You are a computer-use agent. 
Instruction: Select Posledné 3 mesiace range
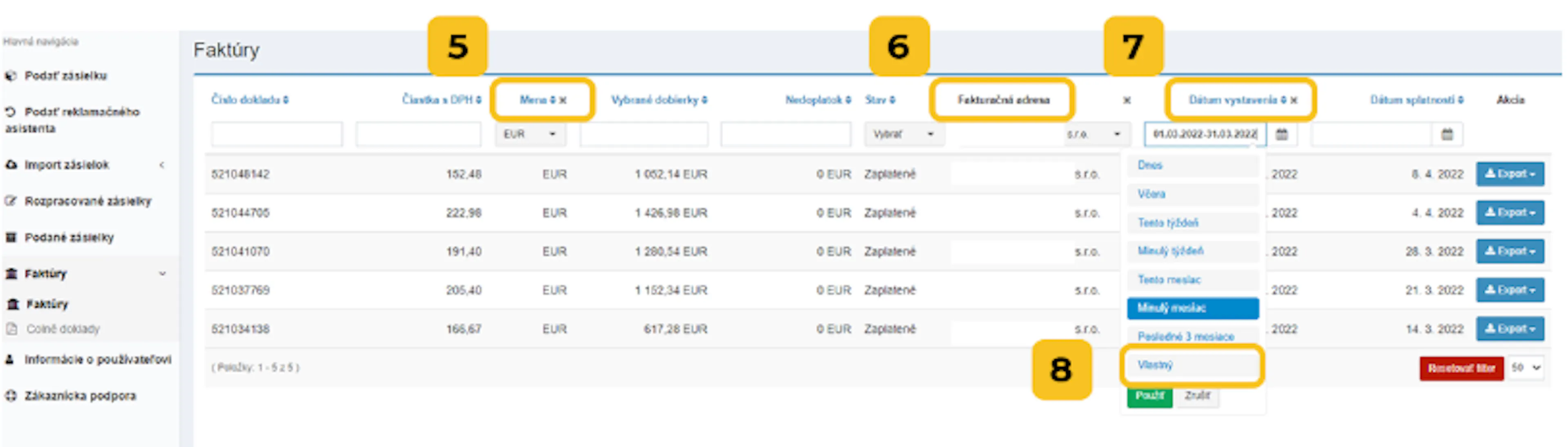point(1193,336)
